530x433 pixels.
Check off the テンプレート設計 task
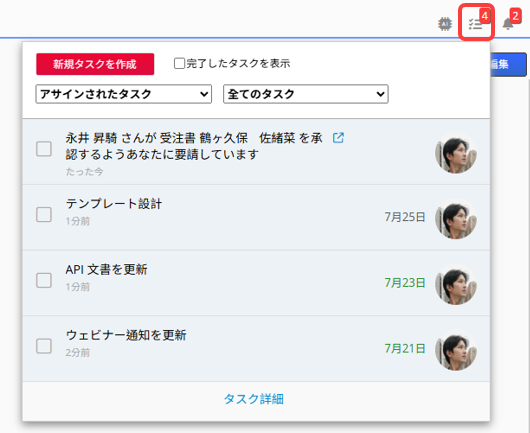(x=44, y=215)
